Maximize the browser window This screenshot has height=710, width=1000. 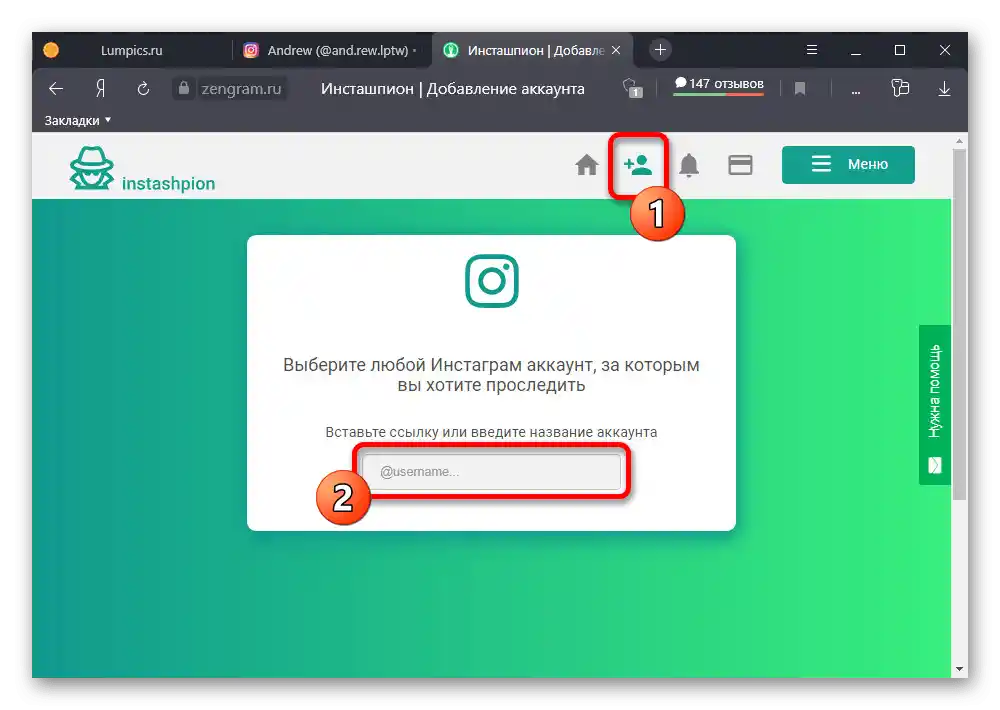click(x=900, y=50)
